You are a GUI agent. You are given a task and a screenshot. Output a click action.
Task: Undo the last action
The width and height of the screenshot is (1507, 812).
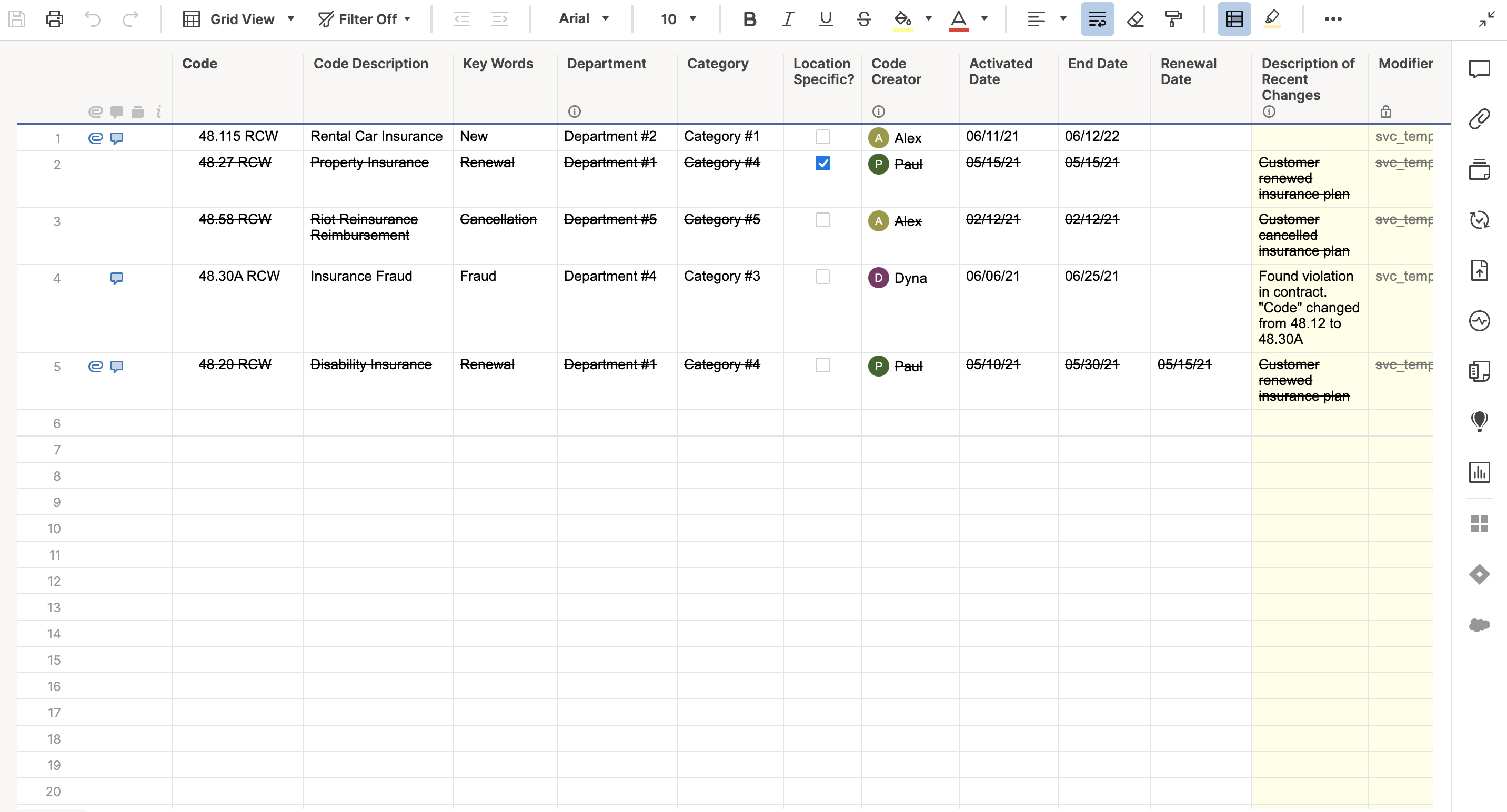point(93,19)
